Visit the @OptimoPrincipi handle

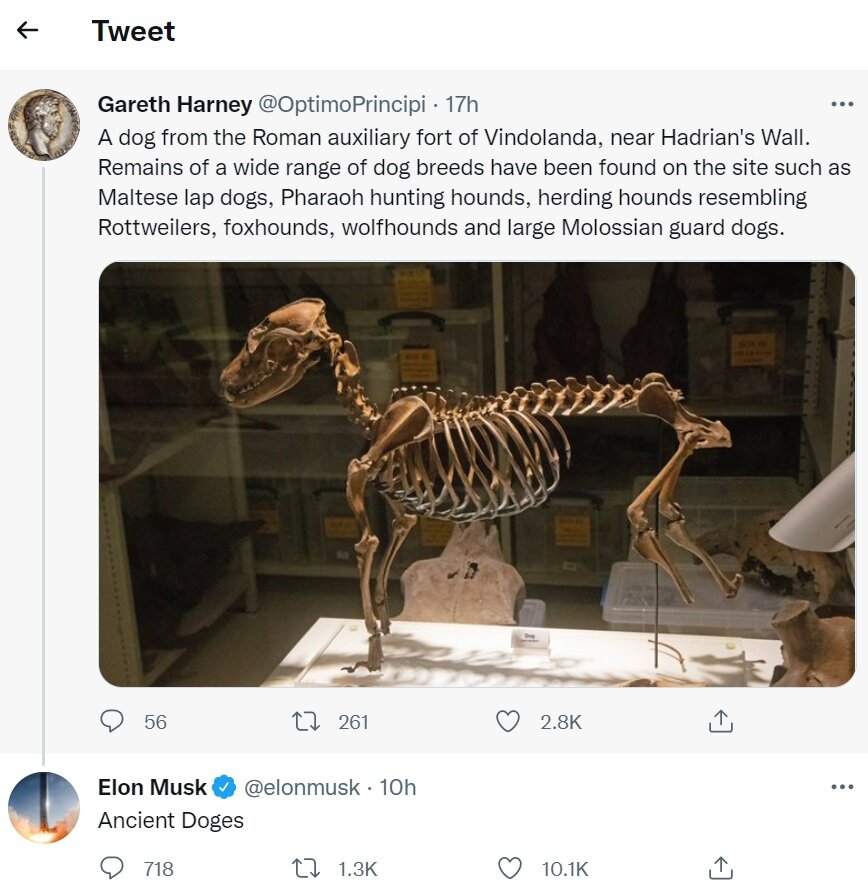pyautogui.click(x=342, y=104)
